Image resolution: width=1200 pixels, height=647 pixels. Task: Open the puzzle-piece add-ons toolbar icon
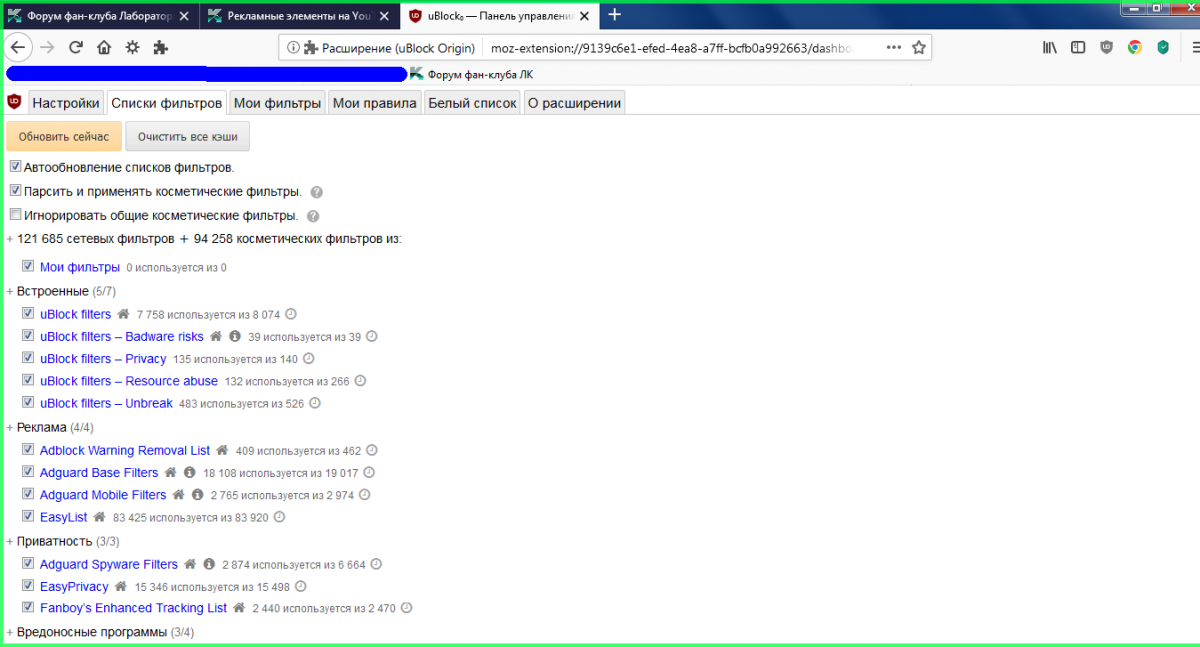point(160,47)
